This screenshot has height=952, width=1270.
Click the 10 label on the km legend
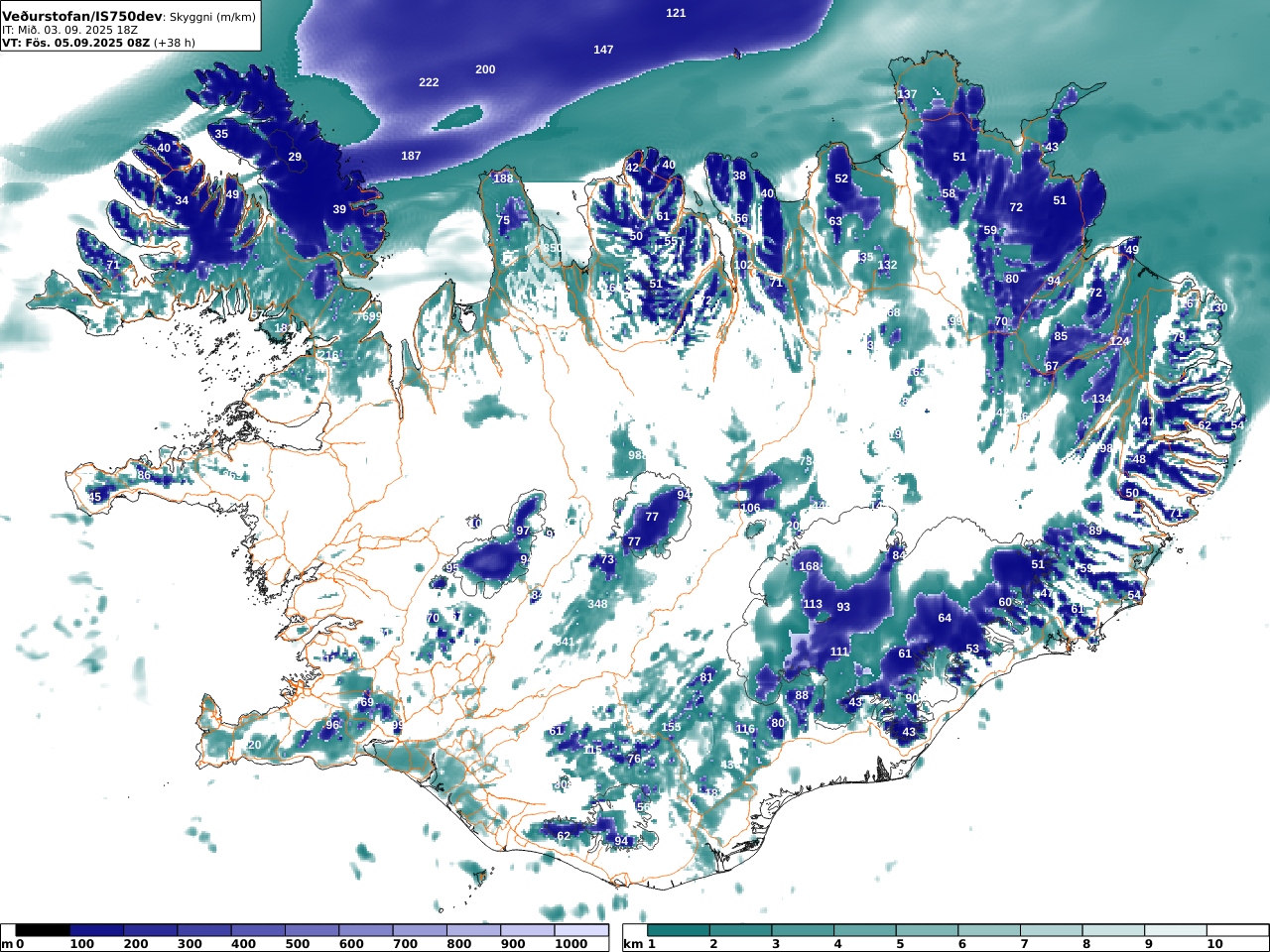point(1214,944)
